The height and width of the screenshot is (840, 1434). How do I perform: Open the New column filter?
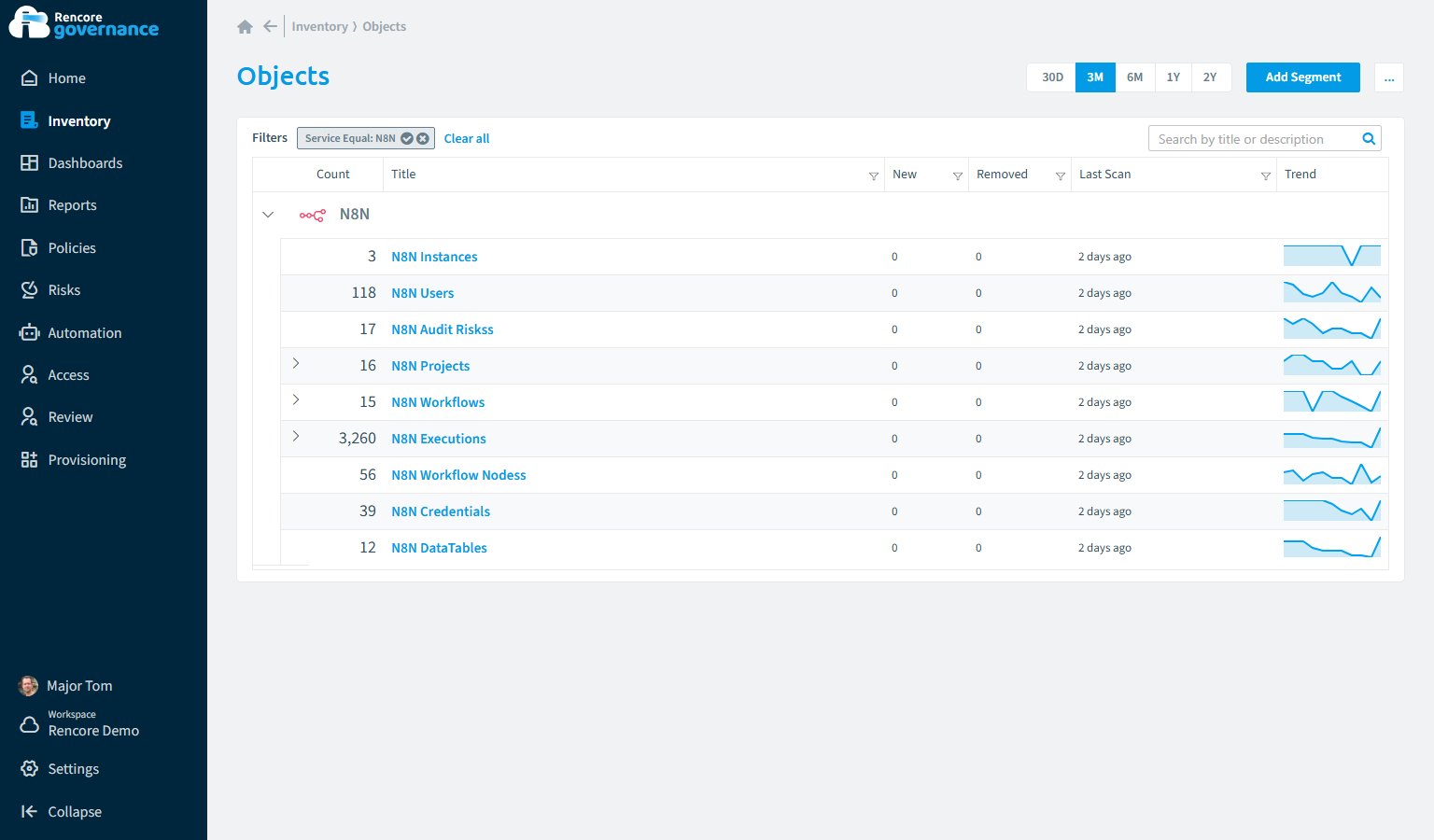pyautogui.click(x=958, y=175)
